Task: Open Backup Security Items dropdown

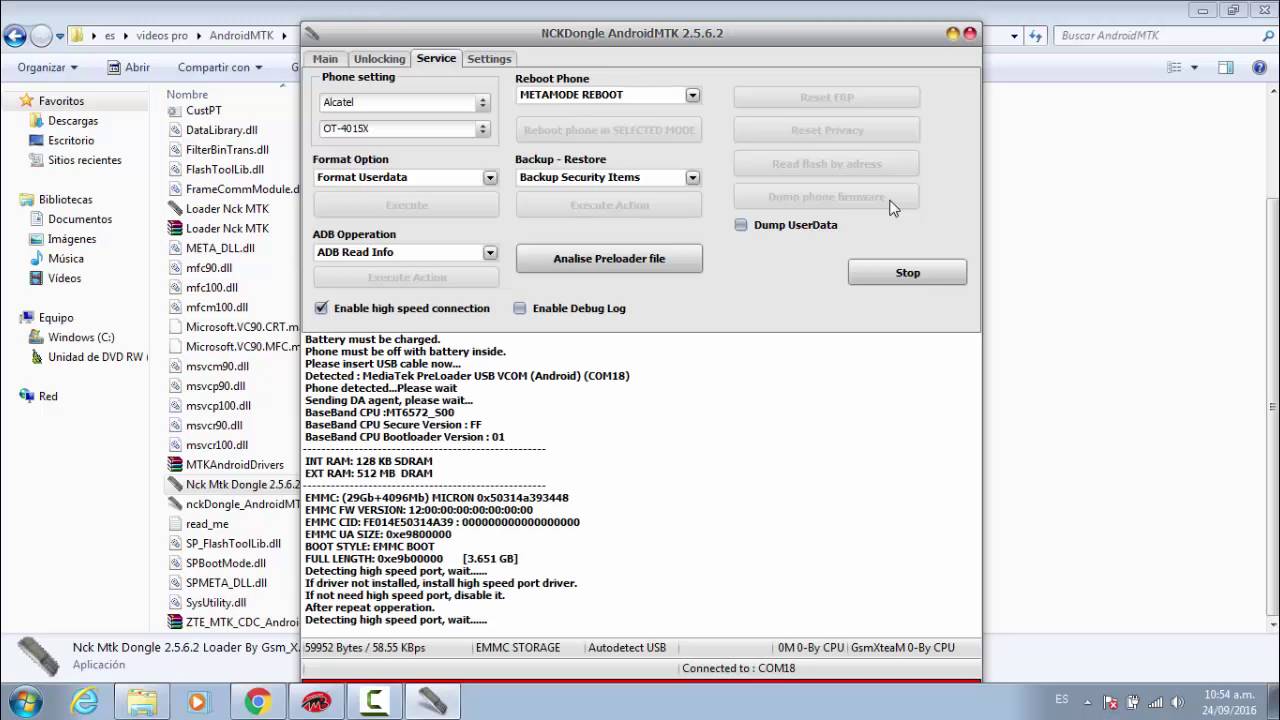Action: (x=692, y=178)
